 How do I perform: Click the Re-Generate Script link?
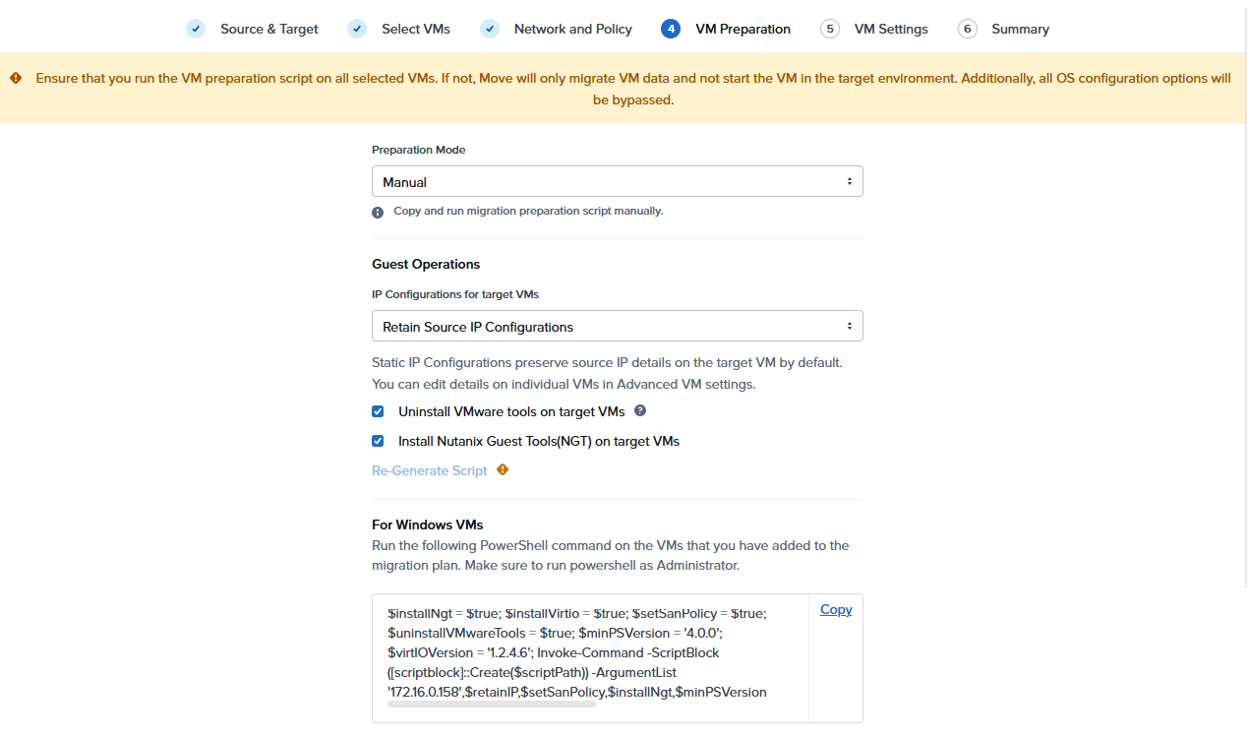[x=429, y=471]
